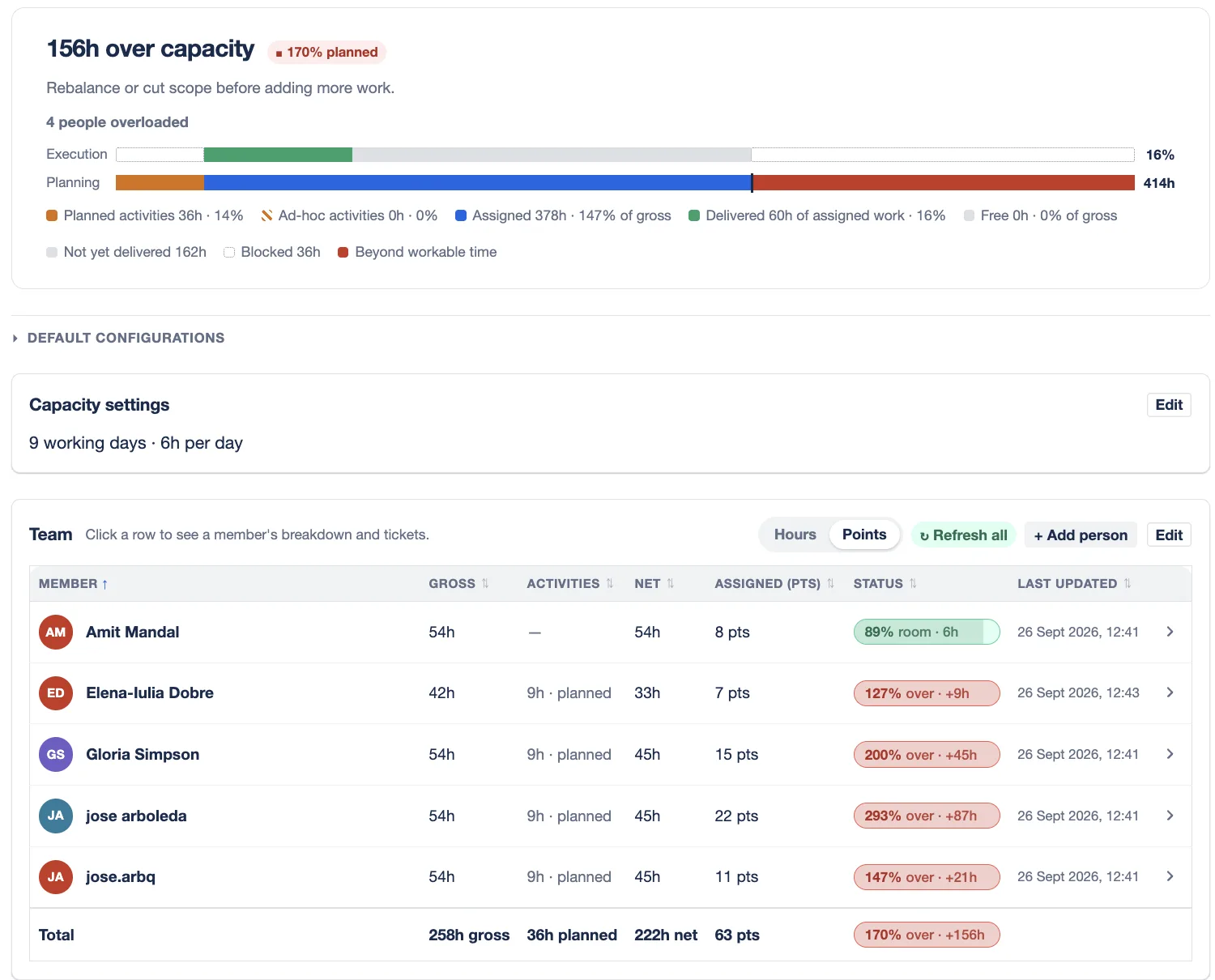The image size is (1215, 980).
Task: Sort by Assigned (PTS) sort icon
Action: coord(830,583)
